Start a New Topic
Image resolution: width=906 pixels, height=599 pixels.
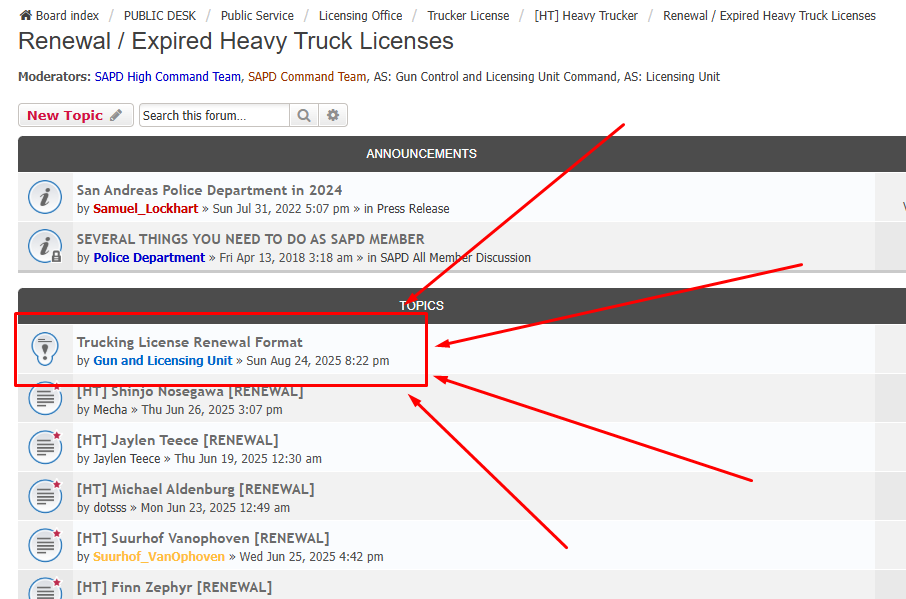coord(76,115)
